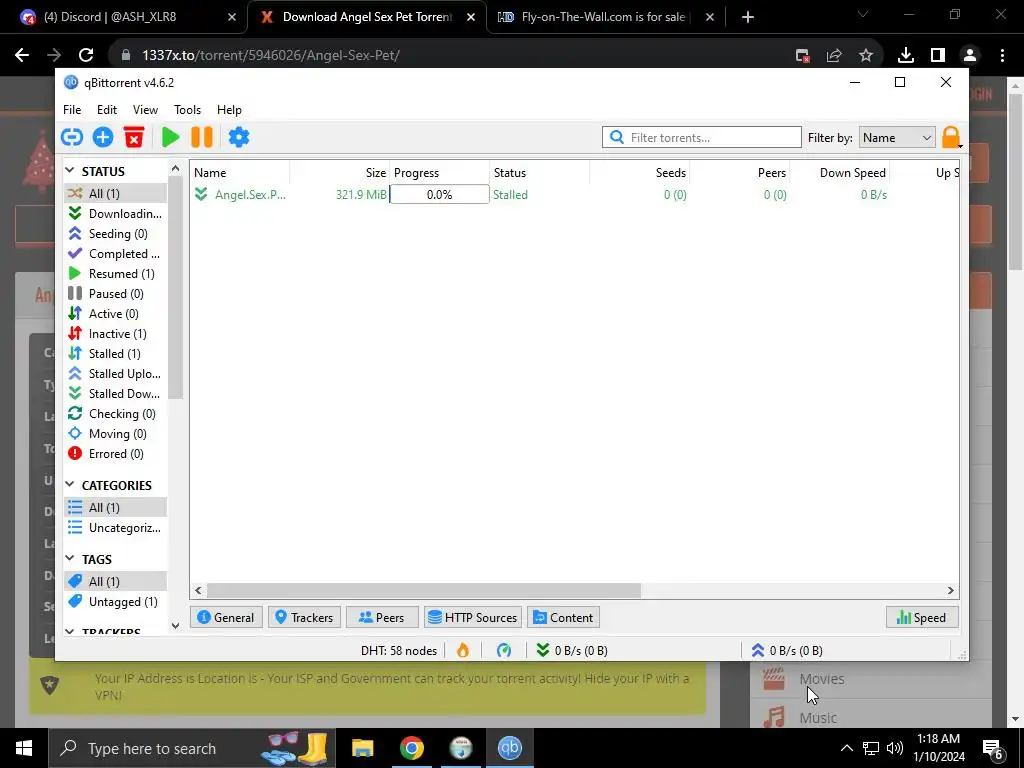Bookmark page with Chrome star icon
The height and width of the screenshot is (768, 1024).
pos(866,56)
